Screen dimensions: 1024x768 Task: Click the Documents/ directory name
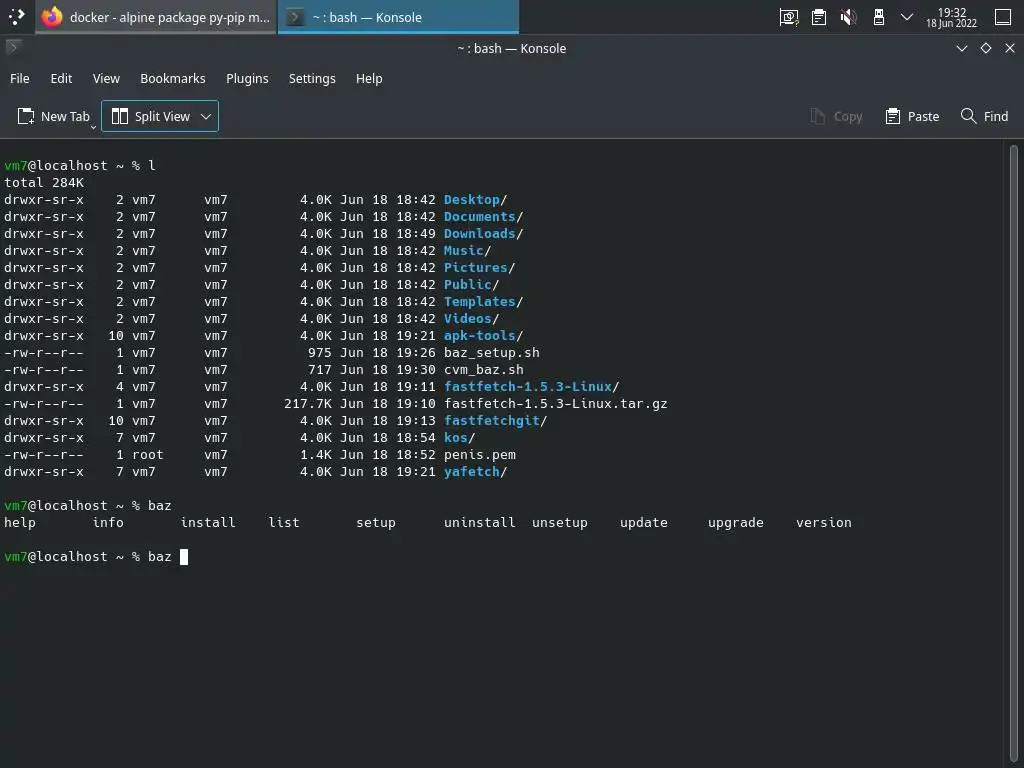[483, 217]
